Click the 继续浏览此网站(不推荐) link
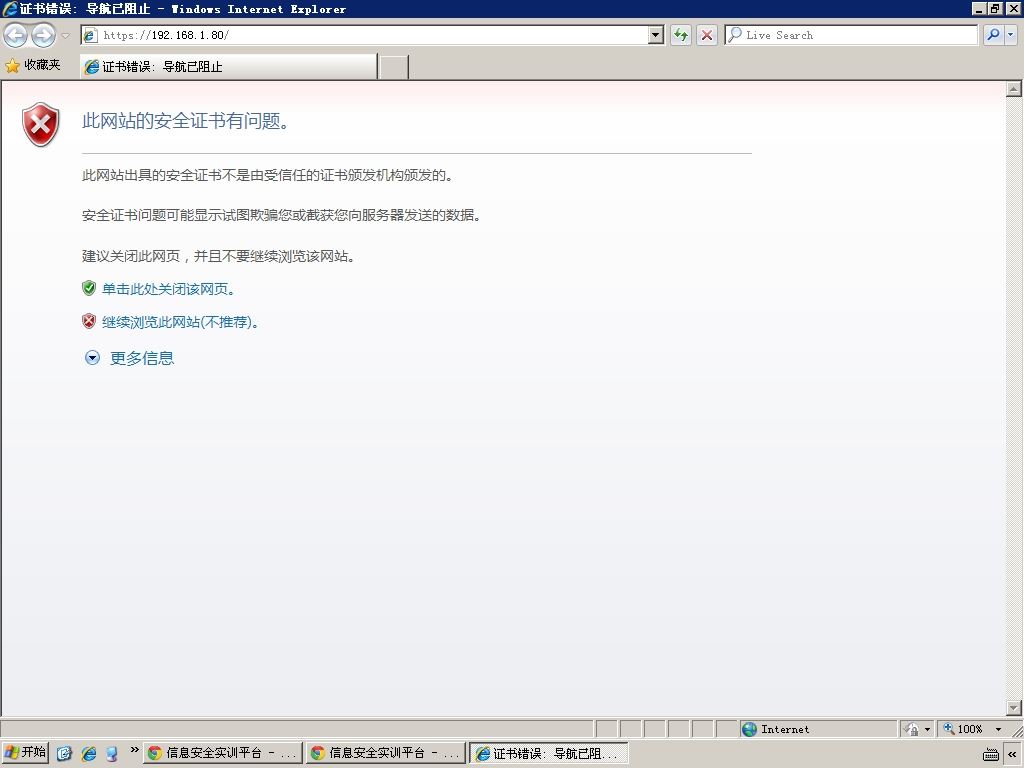Image resolution: width=1024 pixels, height=768 pixels. point(180,322)
